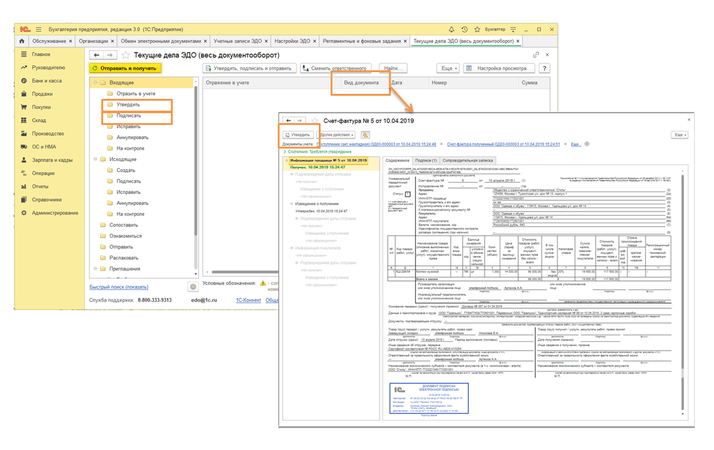Open the Банк и касса section
Screen dimensions: 714x450
pyautogui.click(x=49, y=80)
